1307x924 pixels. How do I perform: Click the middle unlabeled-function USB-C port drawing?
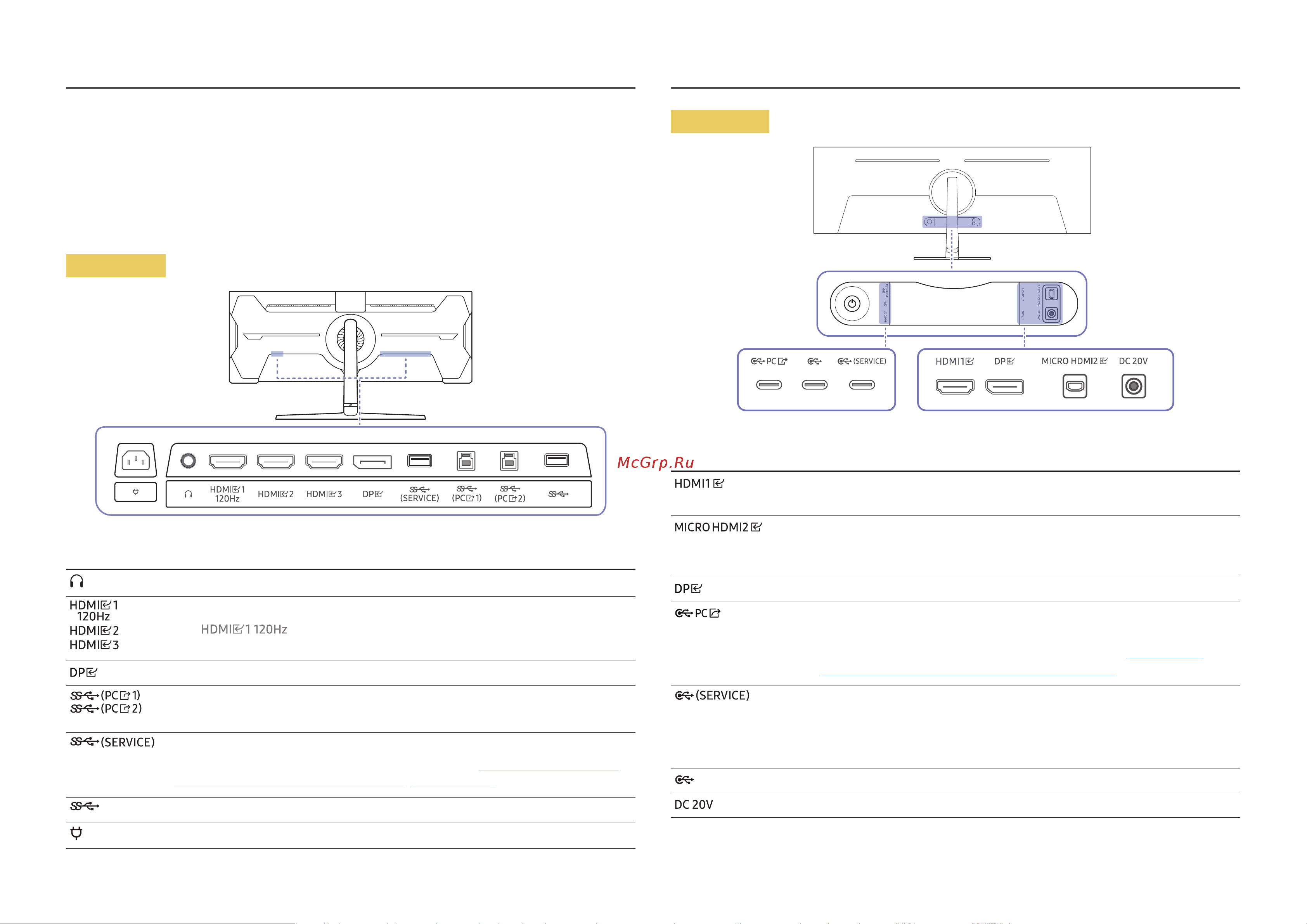814,385
